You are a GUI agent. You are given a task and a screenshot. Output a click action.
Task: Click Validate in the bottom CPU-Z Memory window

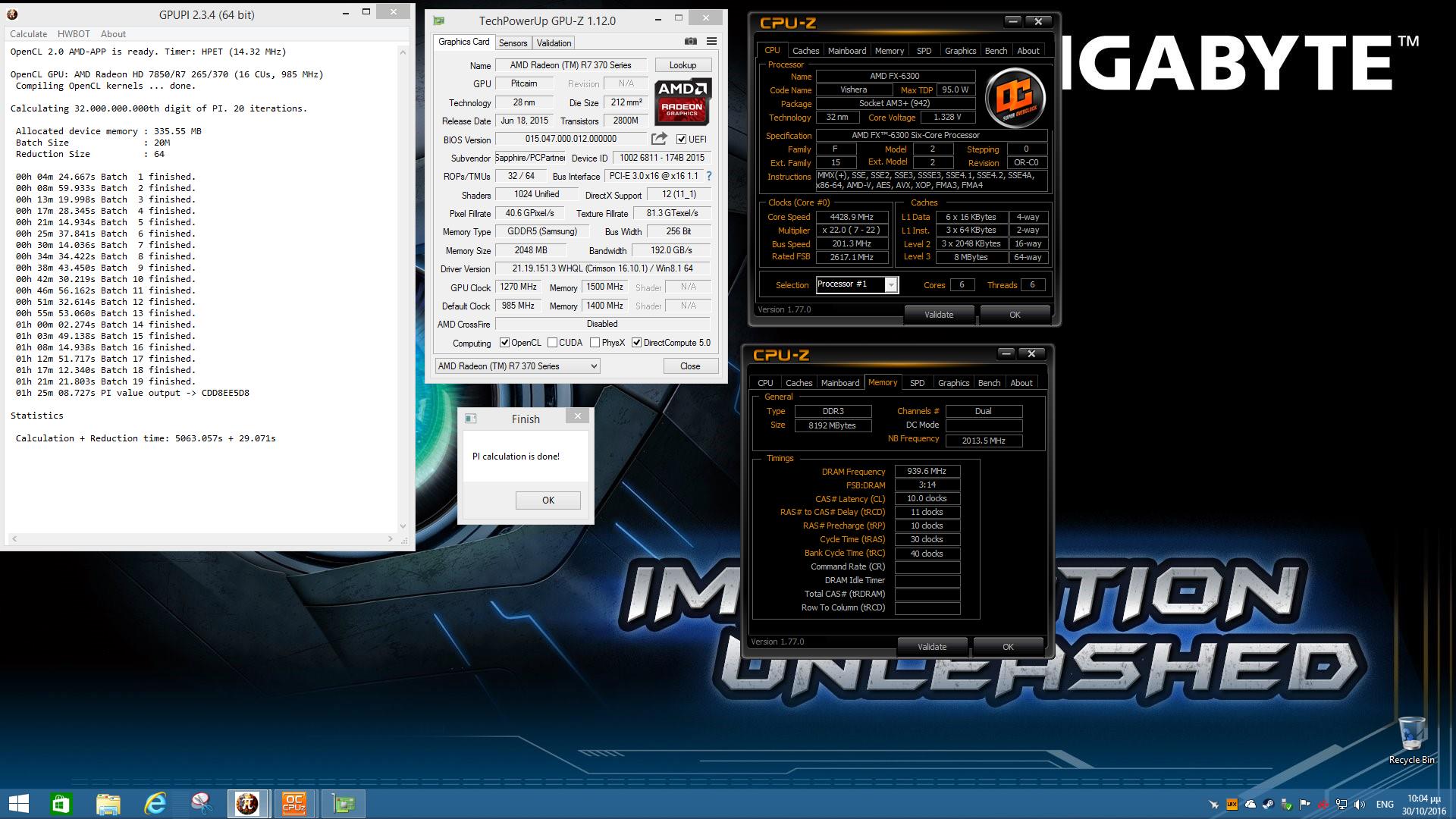(x=931, y=647)
